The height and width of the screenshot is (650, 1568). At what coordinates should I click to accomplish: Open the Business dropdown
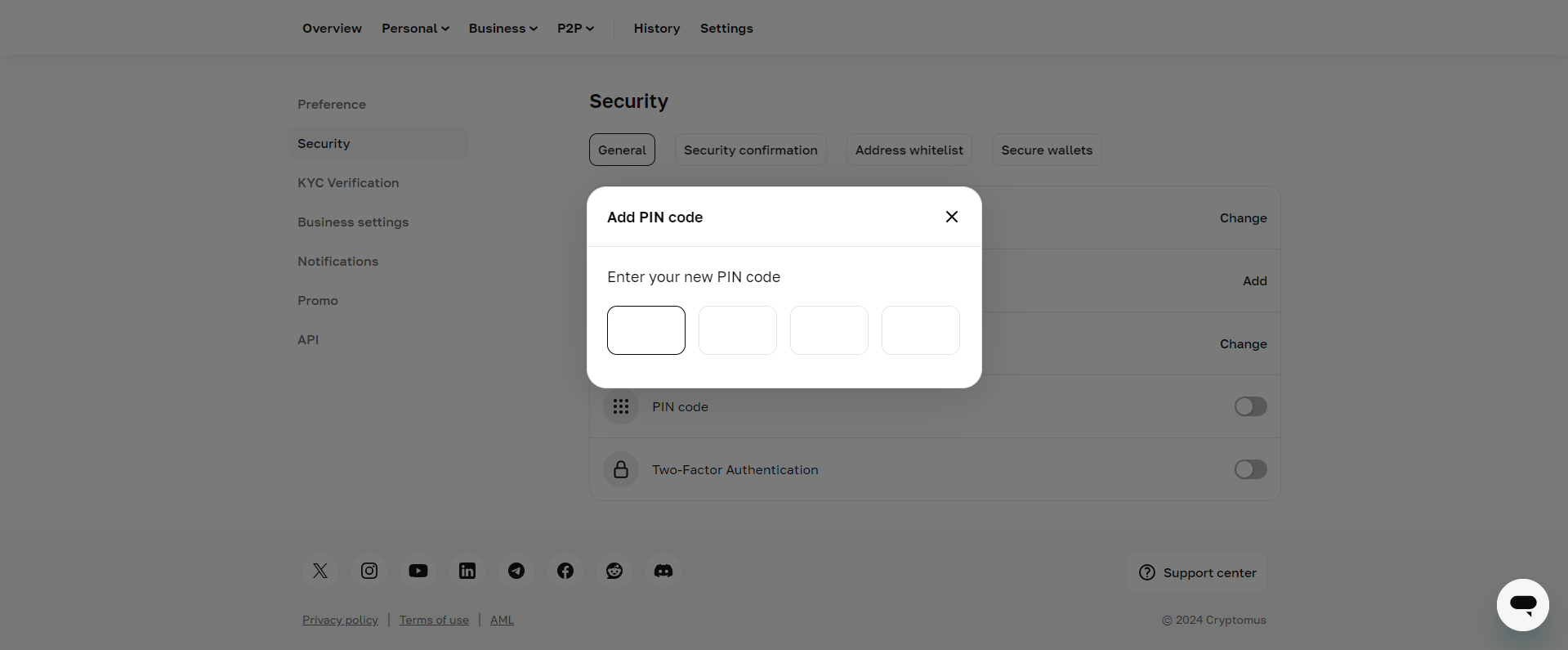pyautogui.click(x=502, y=28)
